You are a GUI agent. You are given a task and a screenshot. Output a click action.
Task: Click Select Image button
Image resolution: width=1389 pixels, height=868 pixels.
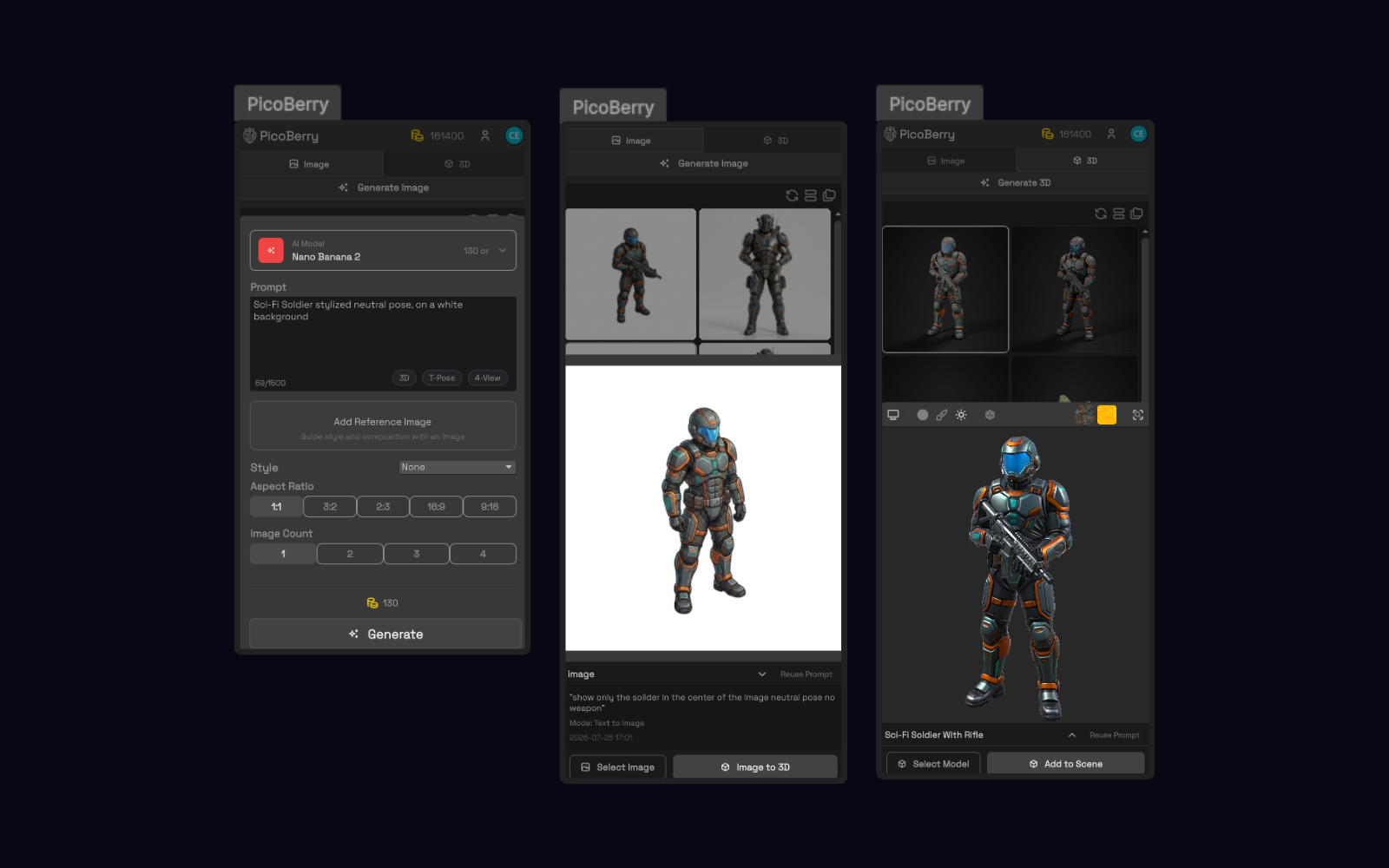tap(618, 767)
